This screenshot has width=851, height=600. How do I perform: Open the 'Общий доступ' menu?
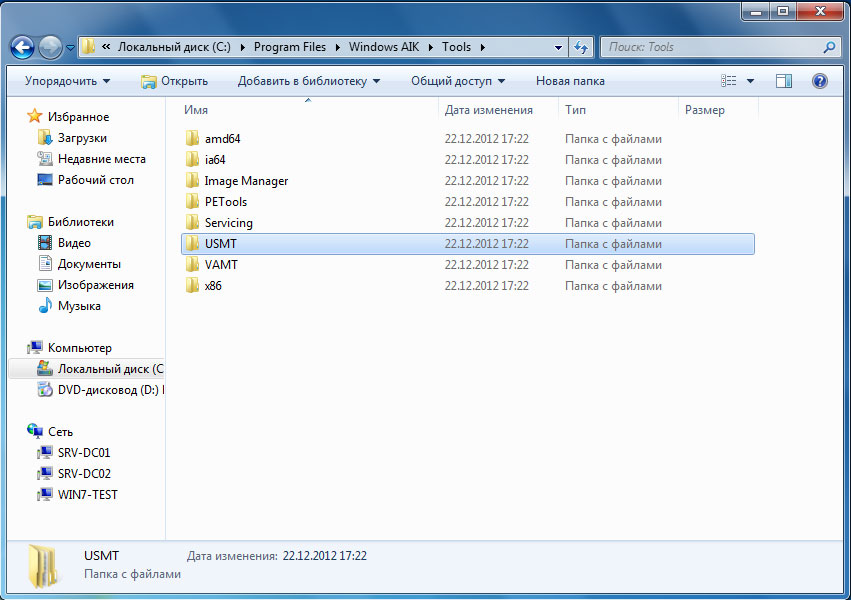coord(458,81)
